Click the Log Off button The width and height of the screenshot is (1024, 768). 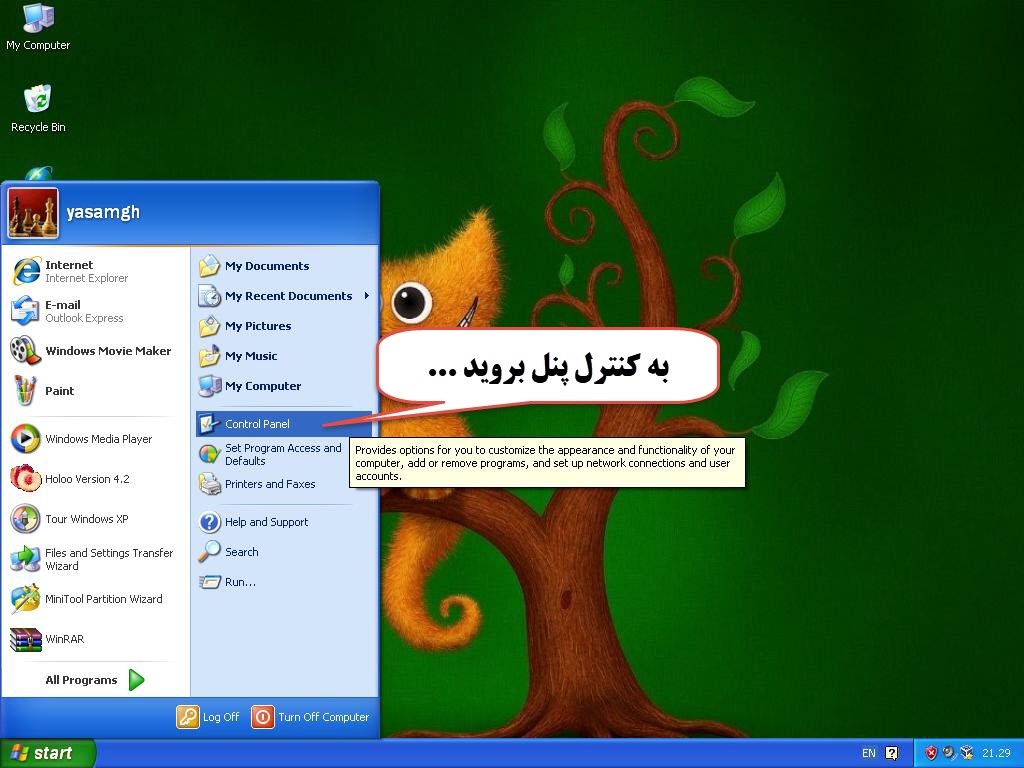[x=208, y=717]
